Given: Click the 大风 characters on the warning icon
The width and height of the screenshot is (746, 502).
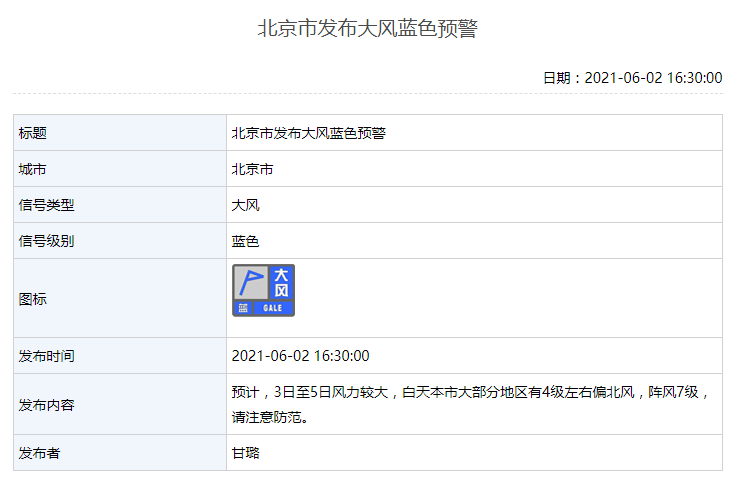Looking at the screenshot, I should [281, 282].
